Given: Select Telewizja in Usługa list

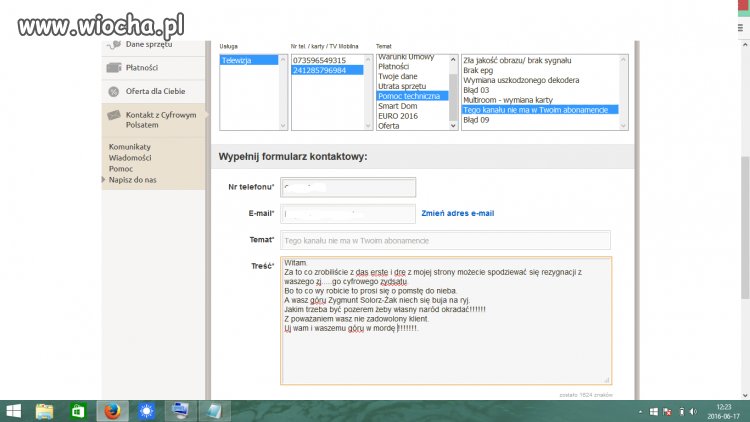Looking at the screenshot, I should (249, 60).
